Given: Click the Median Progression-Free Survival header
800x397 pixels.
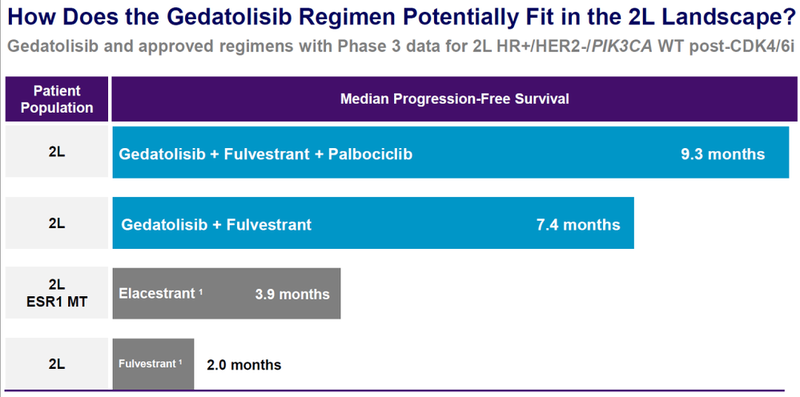Looking at the screenshot, I should 455,98.
